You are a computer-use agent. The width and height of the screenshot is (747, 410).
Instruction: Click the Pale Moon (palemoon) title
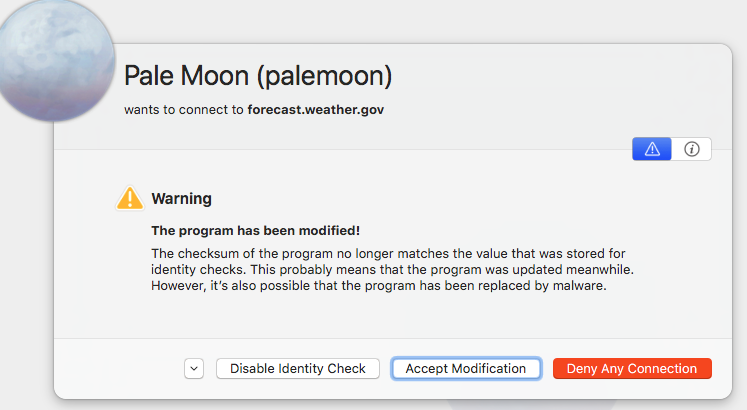coord(257,76)
